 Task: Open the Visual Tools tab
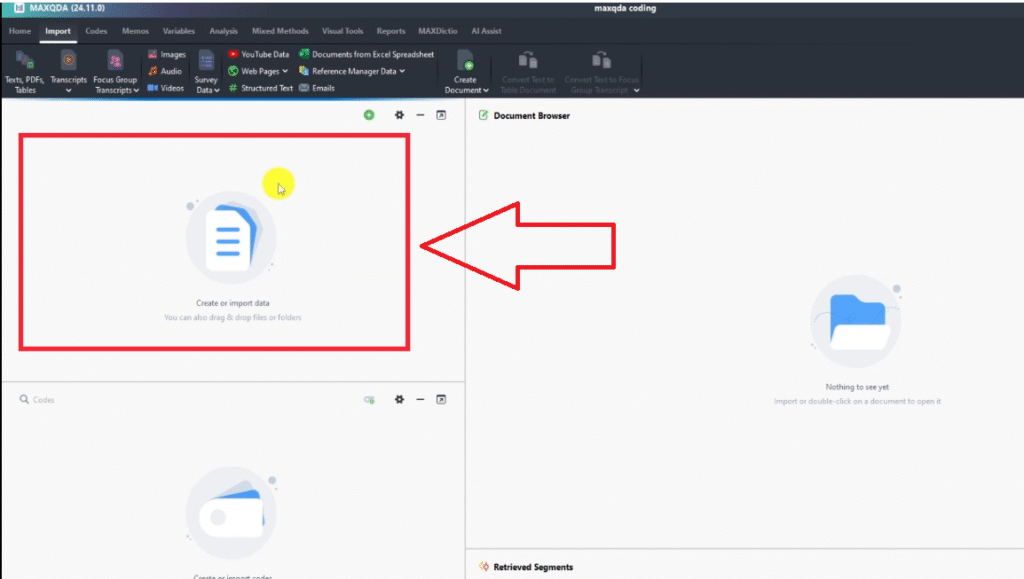click(x=342, y=31)
